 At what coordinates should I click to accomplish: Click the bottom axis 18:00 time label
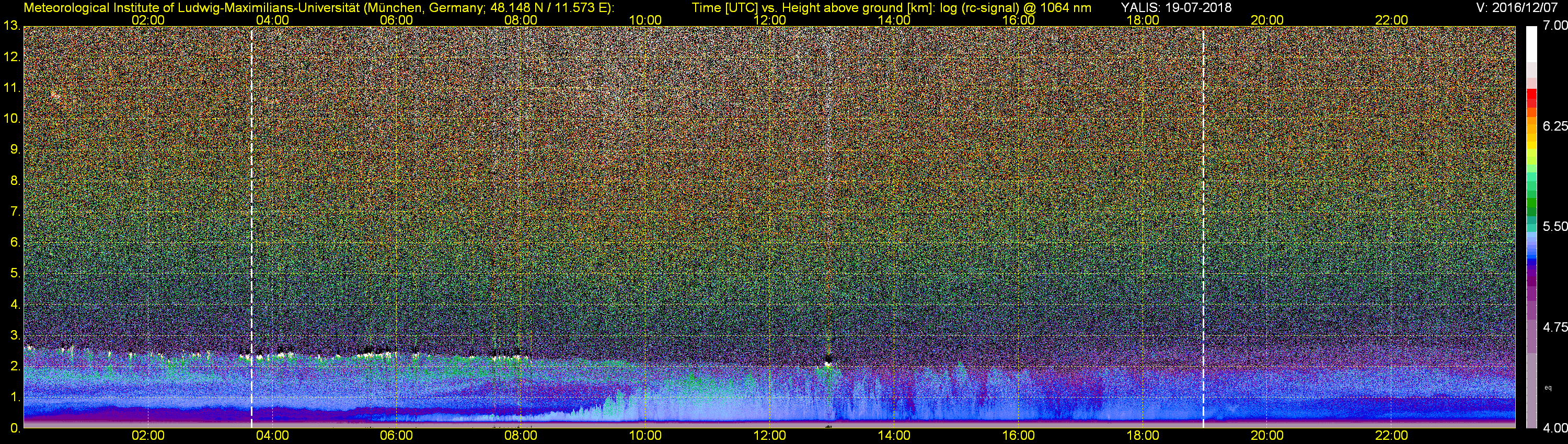coord(1143,436)
